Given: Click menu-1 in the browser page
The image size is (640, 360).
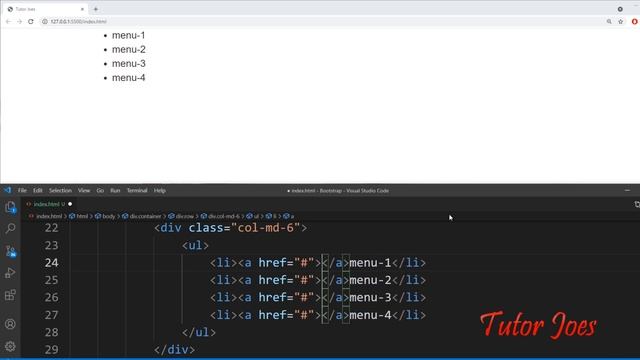Looking at the screenshot, I should (129, 36).
